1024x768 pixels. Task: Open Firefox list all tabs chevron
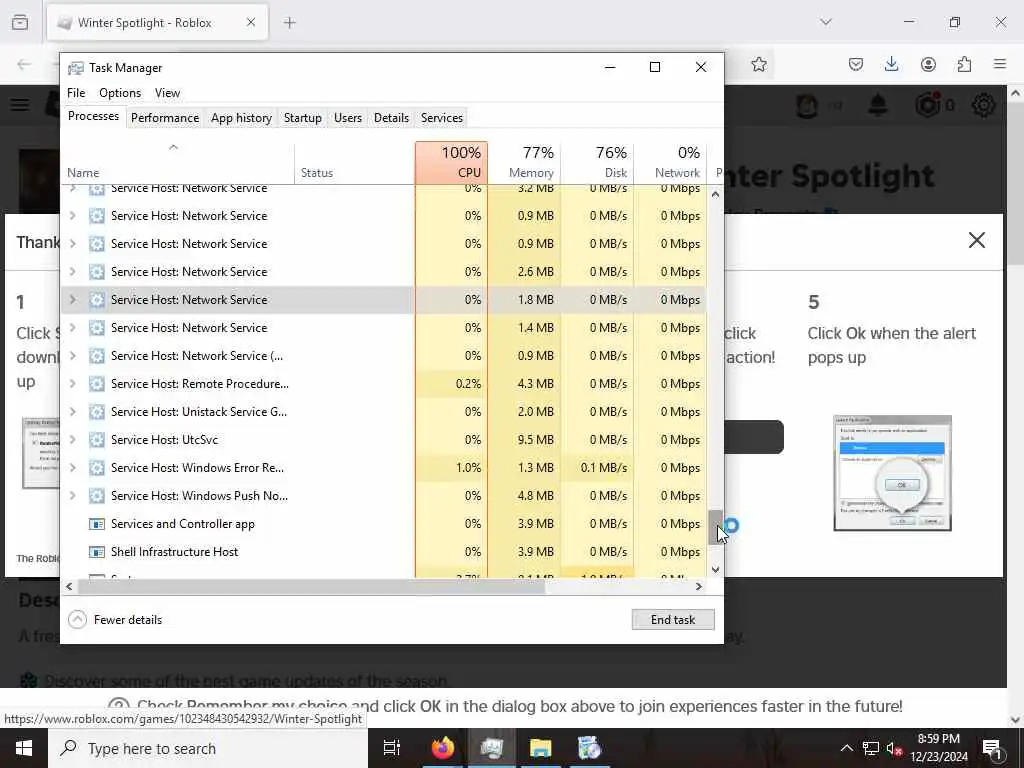[825, 22]
